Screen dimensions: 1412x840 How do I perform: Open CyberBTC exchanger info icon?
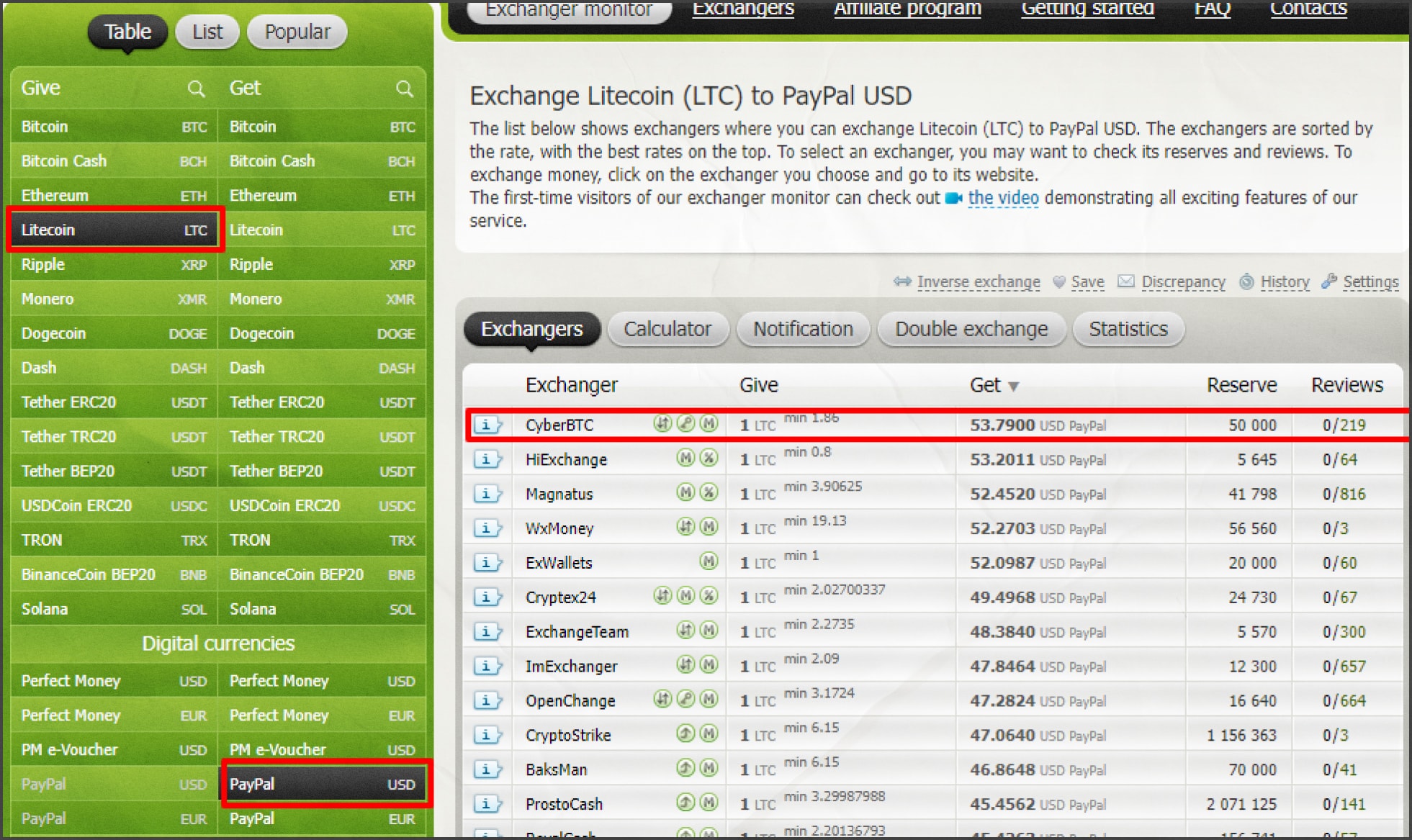[487, 425]
